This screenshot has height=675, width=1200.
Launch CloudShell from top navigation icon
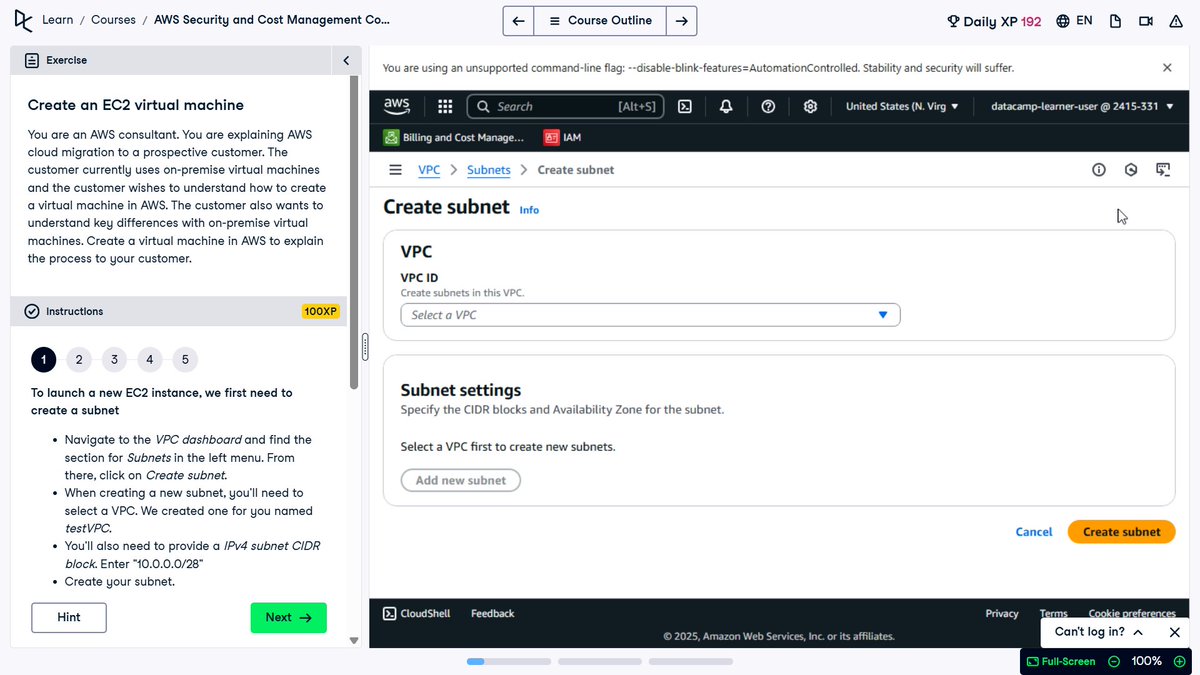click(x=685, y=106)
